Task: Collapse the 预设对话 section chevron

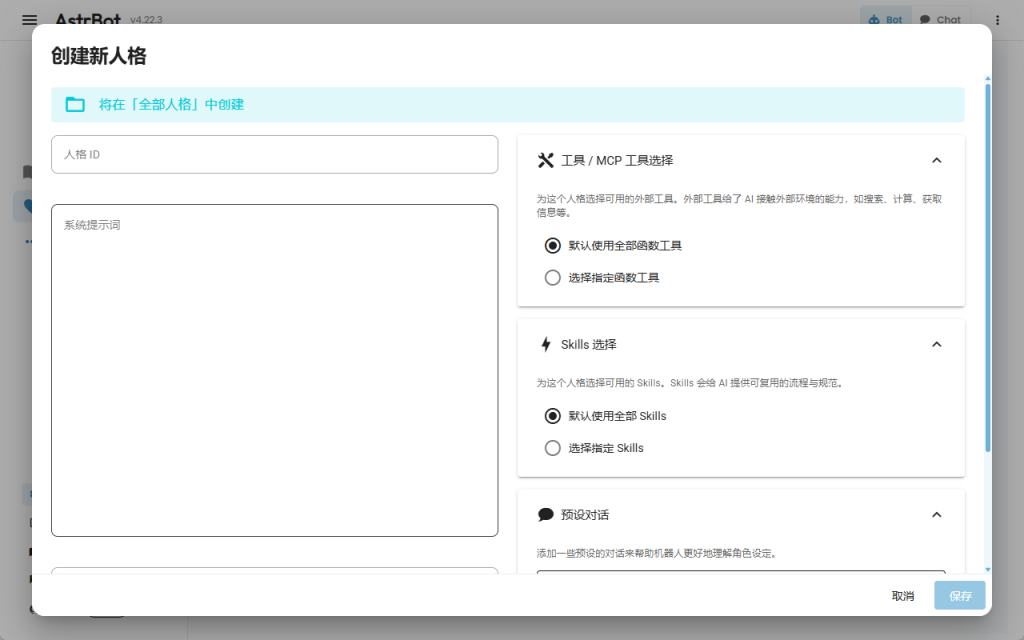Action: [x=936, y=515]
